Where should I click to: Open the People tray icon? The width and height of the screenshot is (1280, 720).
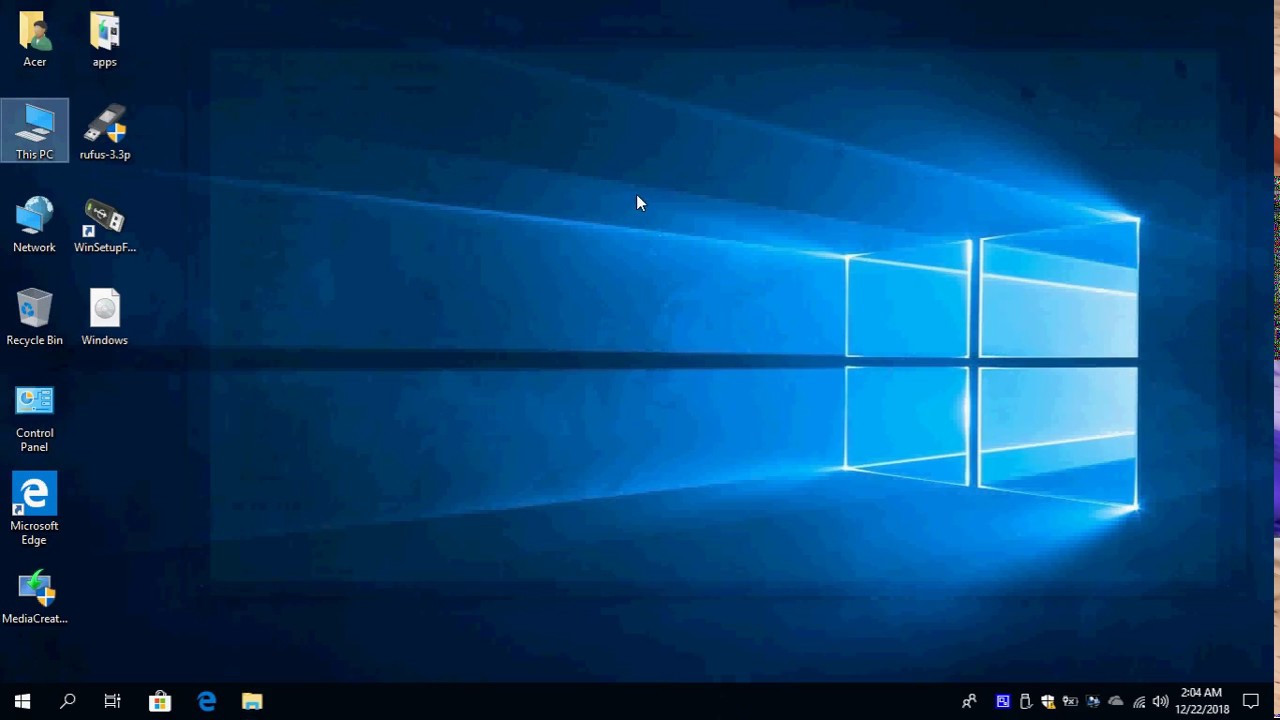coord(969,701)
